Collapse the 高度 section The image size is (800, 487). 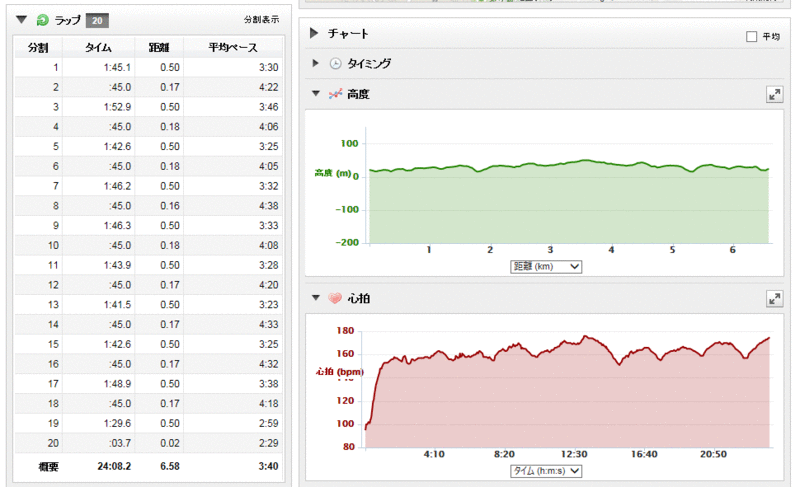315,94
